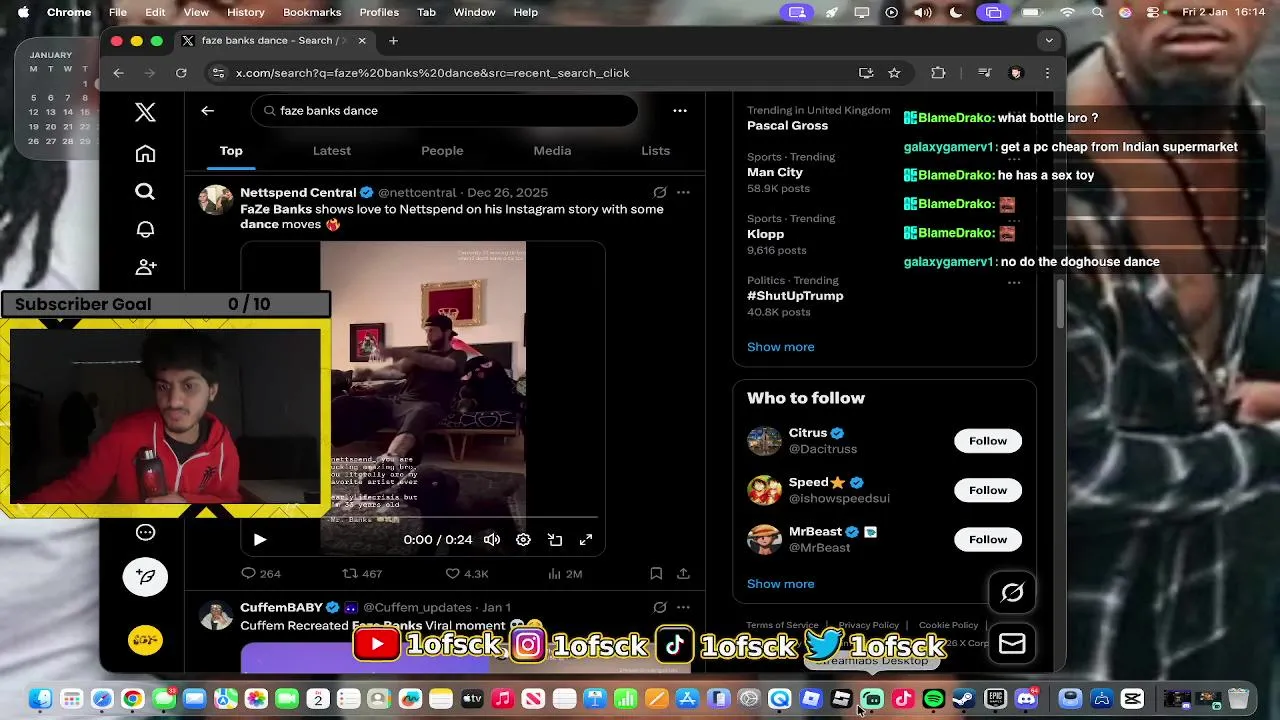Open Explore search in X sidebar
Image resolution: width=1280 pixels, height=720 pixels.
tap(145, 191)
